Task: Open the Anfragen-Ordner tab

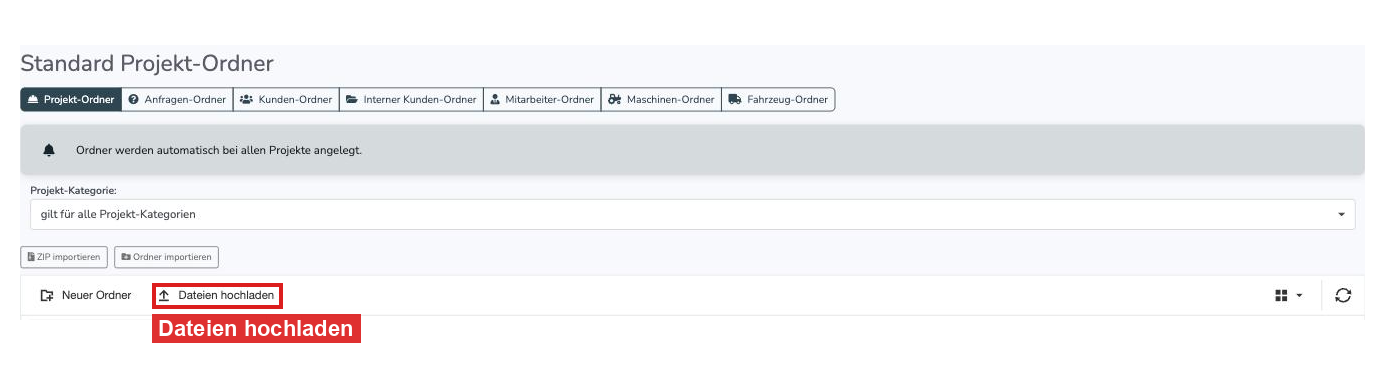Action: click(x=177, y=99)
